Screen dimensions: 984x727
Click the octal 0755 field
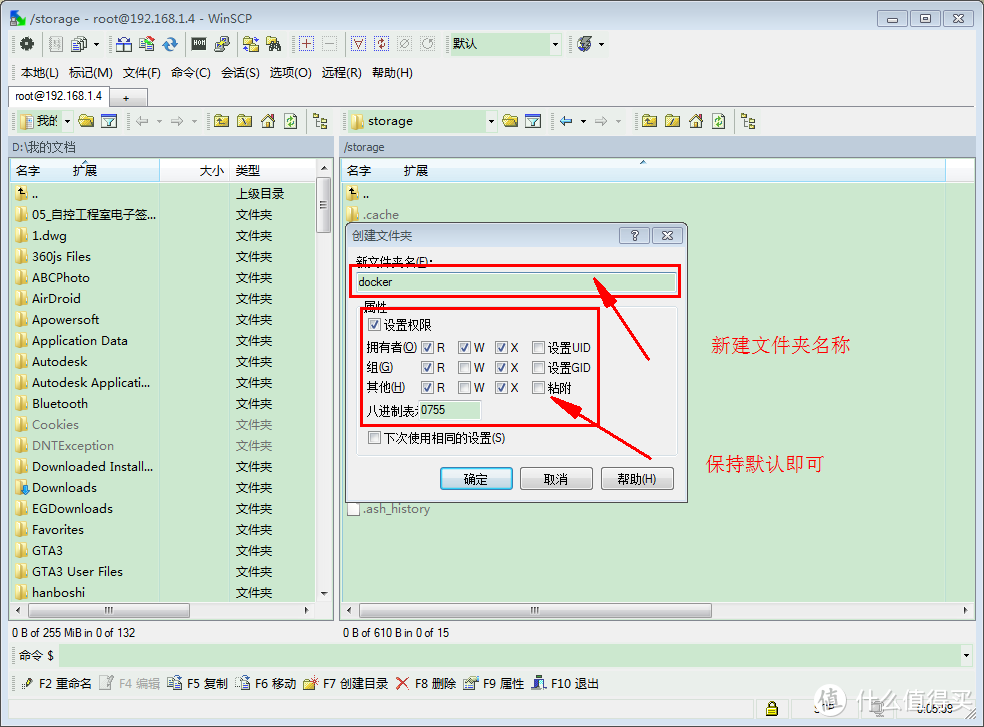coord(449,410)
